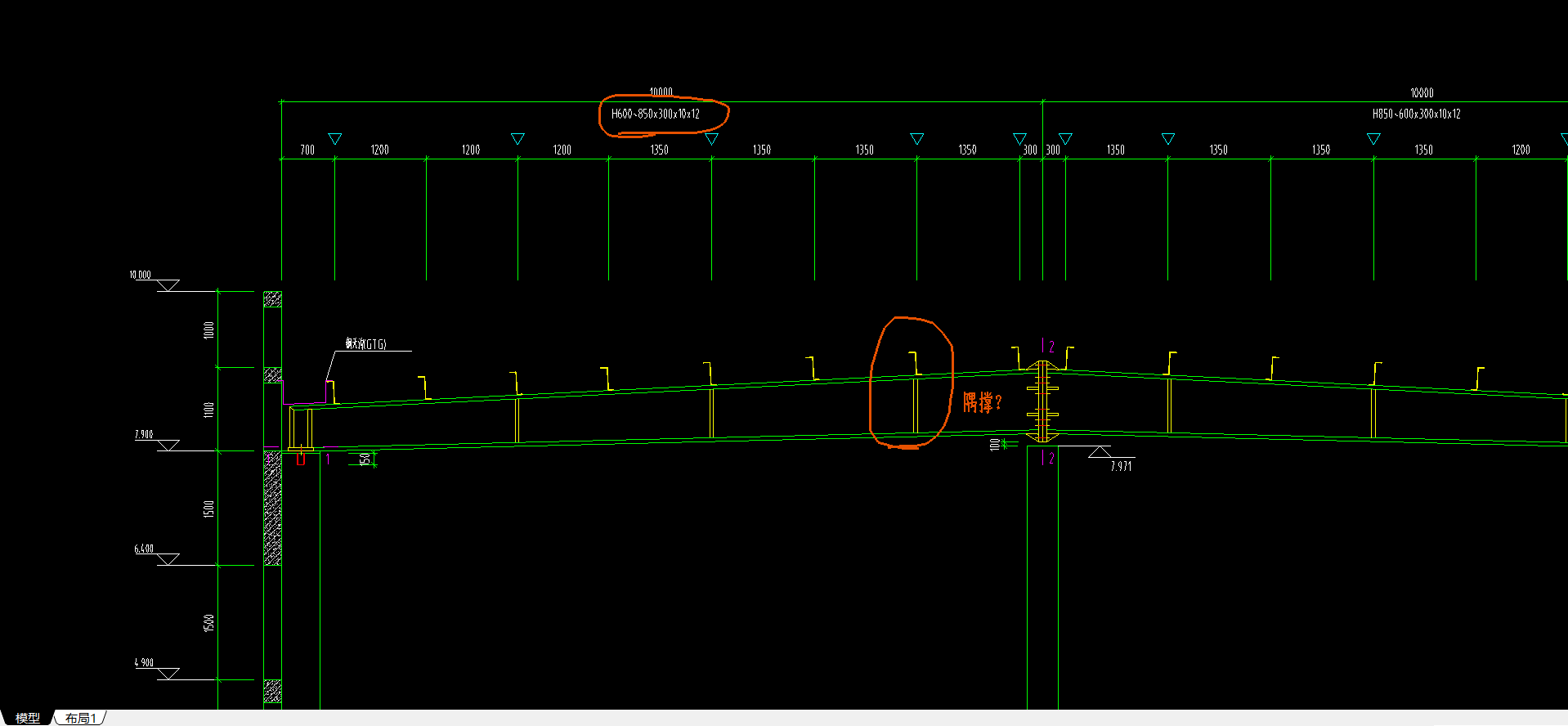Select the H850~600x300x10x12 beam label

click(x=1417, y=114)
